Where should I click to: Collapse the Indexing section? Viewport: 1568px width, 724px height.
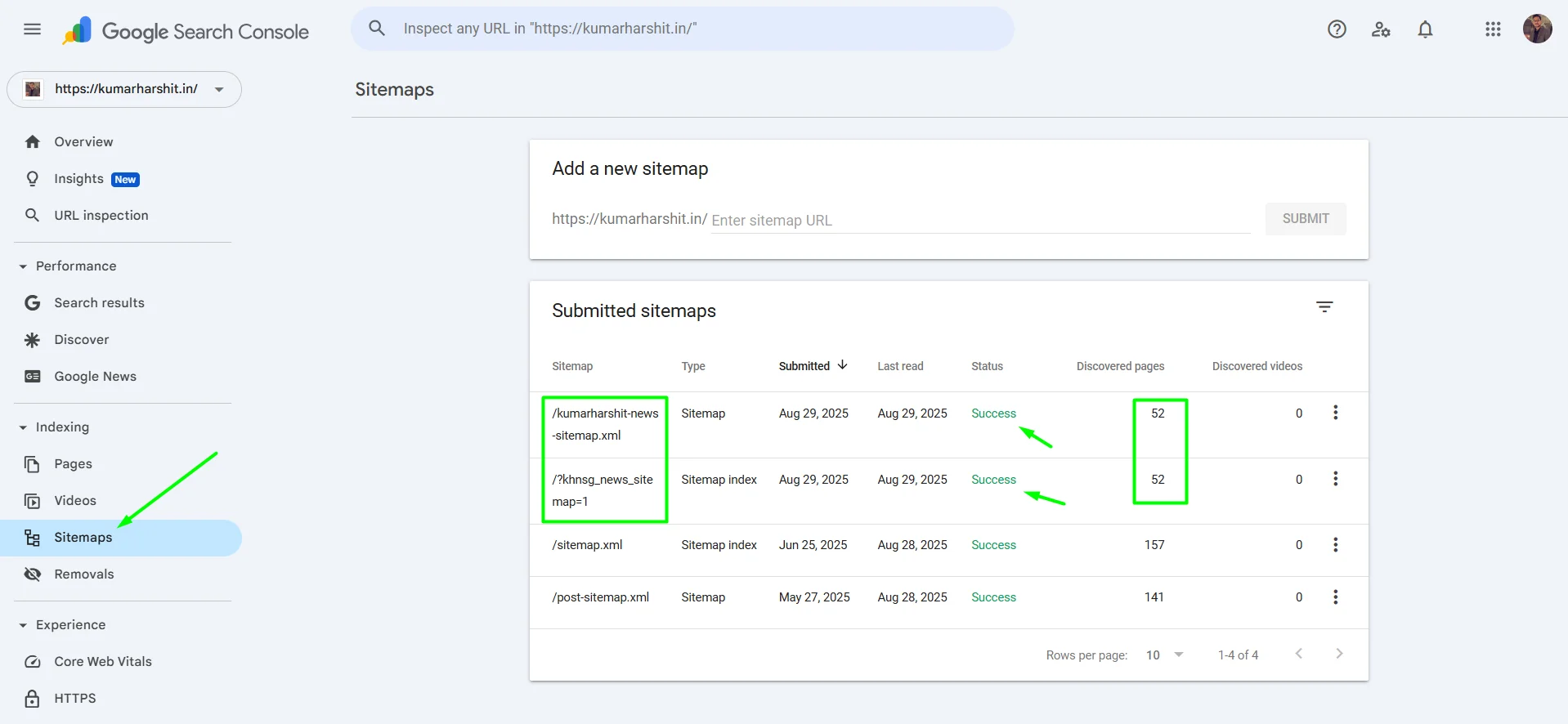coord(54,427)
